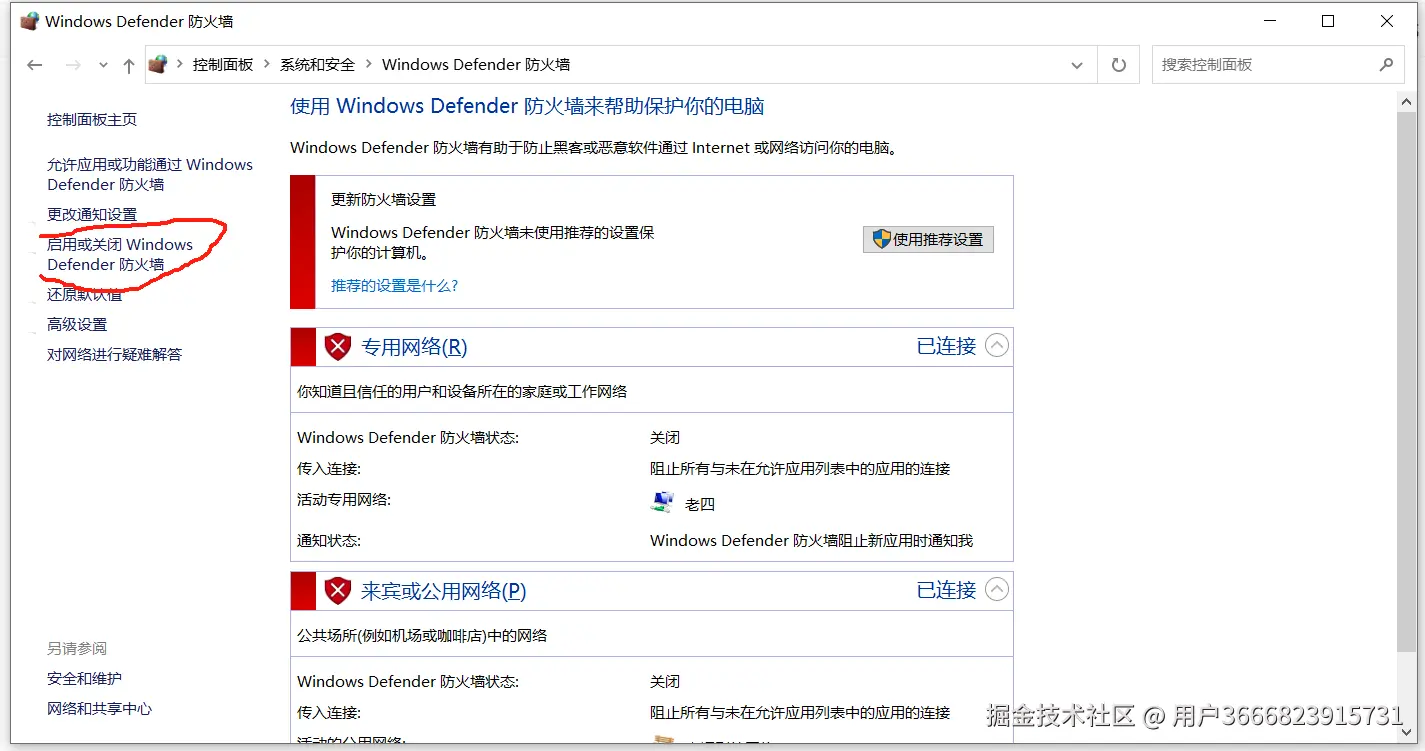Click Windows Defender 防火墙阻止新应用时通知我 text
Image resolution: width=1425 pixels, height=751 pixels.
(x=811, y=540)
